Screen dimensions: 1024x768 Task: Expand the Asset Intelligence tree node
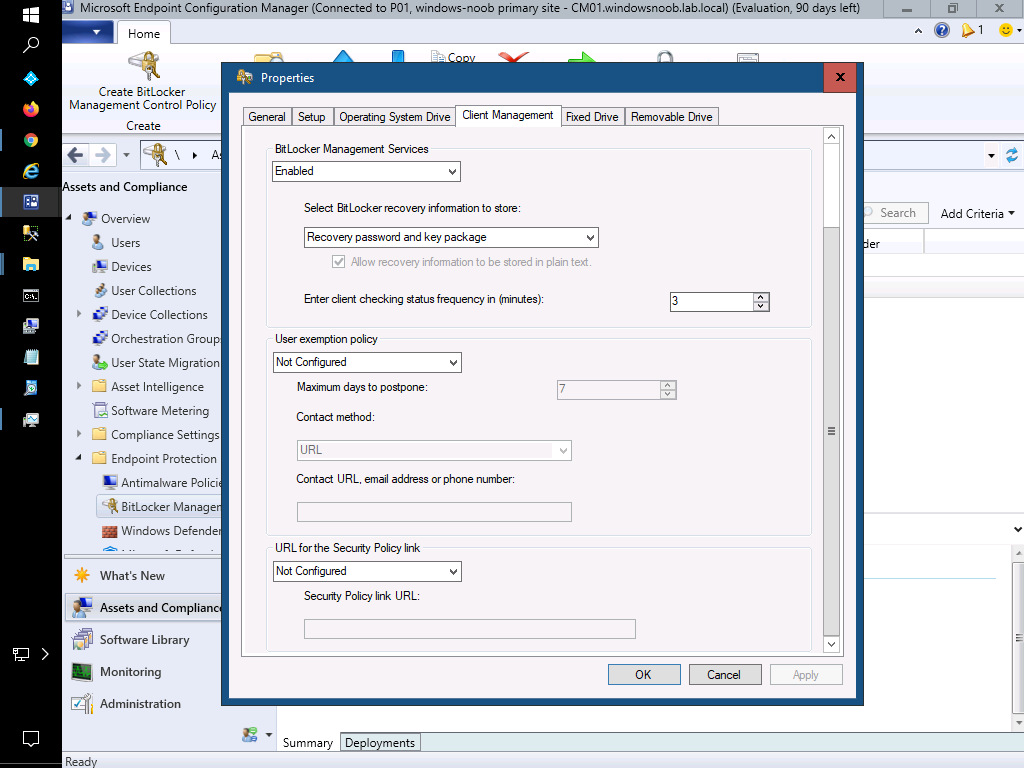click(x=79, y=386)
